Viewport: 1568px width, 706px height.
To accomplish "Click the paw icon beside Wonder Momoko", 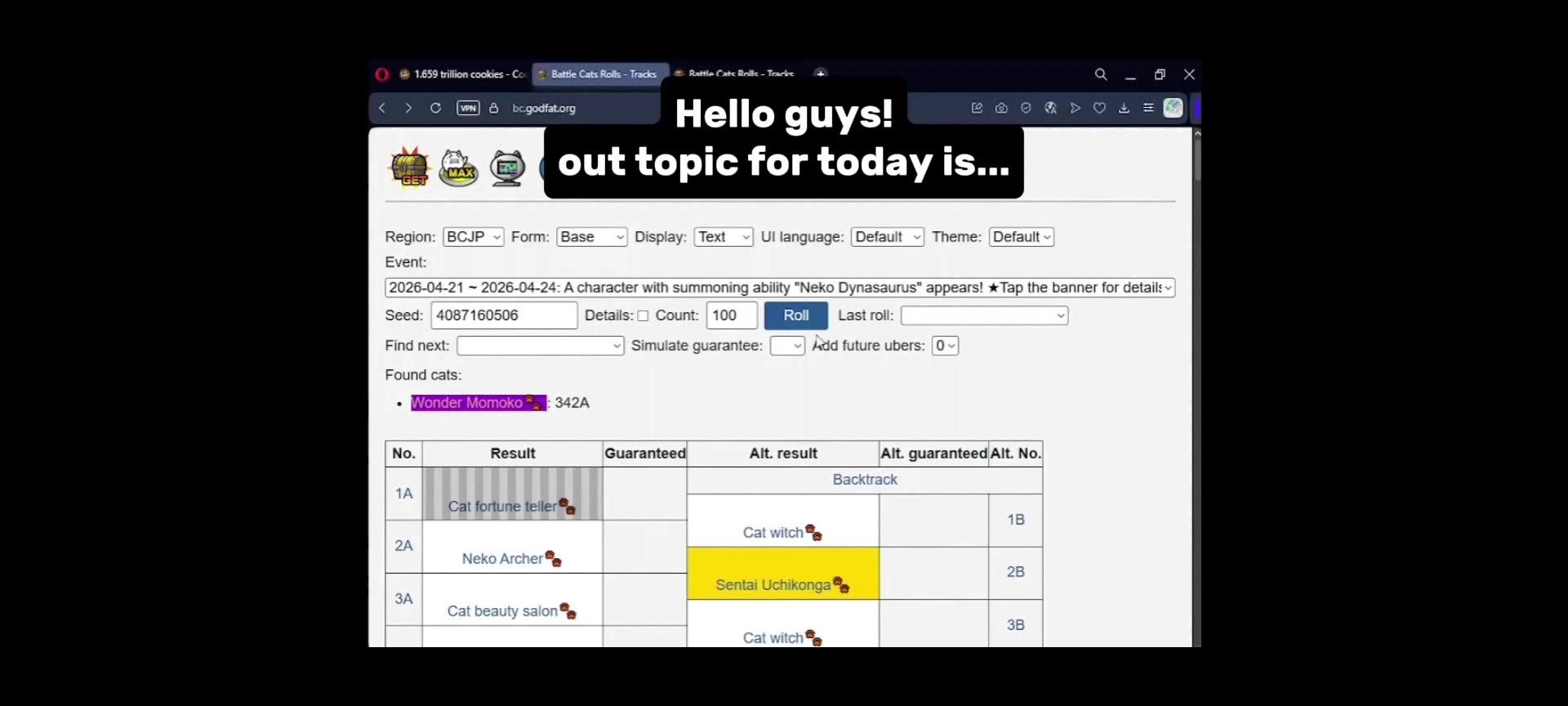I will pos(534,403).
